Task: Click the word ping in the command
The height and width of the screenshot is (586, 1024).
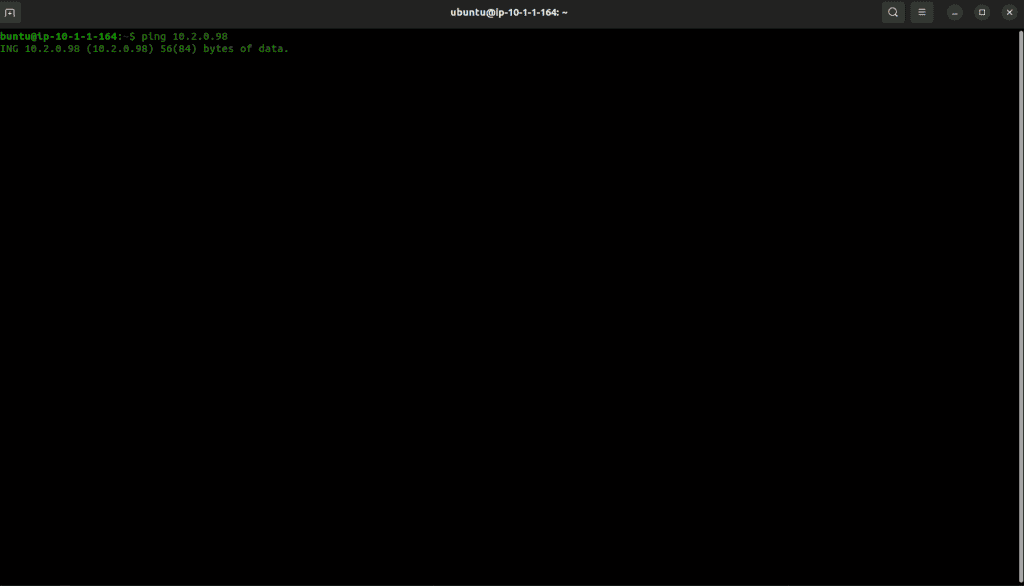Action: coord(154,36)
